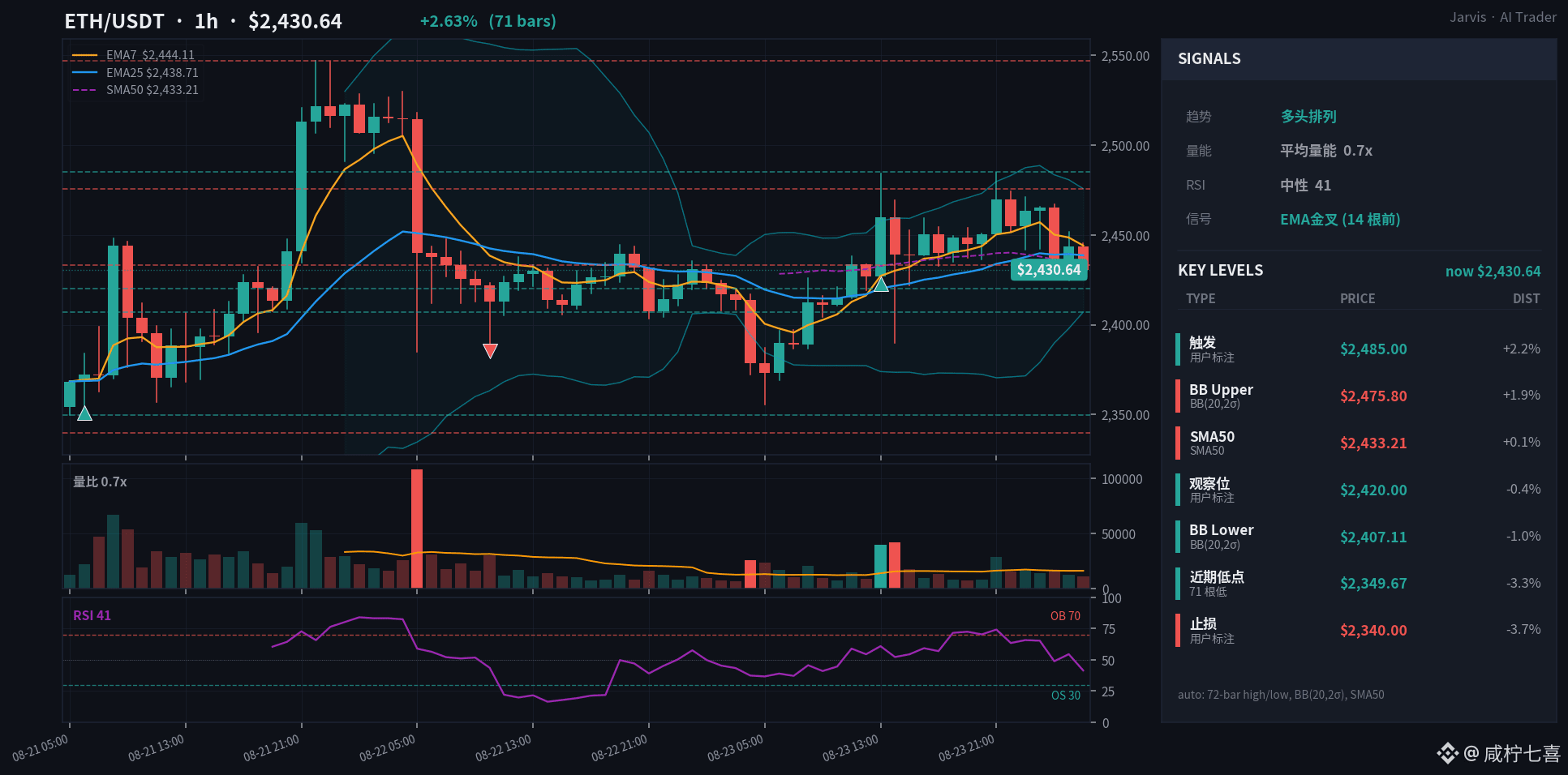Viewport: 1568px width, 775px height.
Task: Click the +2.2% distance value
Action: coord(1521,349)
